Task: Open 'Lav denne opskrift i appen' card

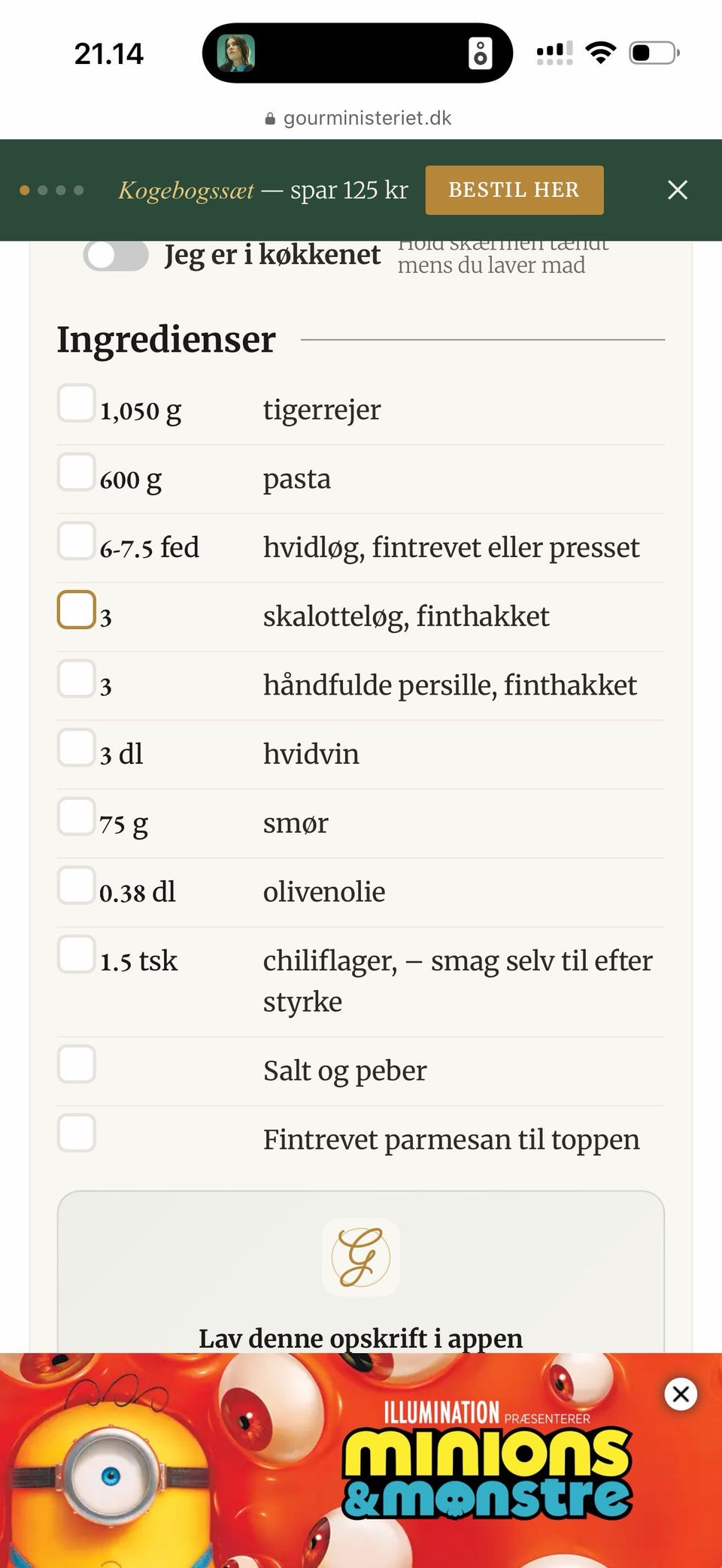Action: click(361, 1272)
